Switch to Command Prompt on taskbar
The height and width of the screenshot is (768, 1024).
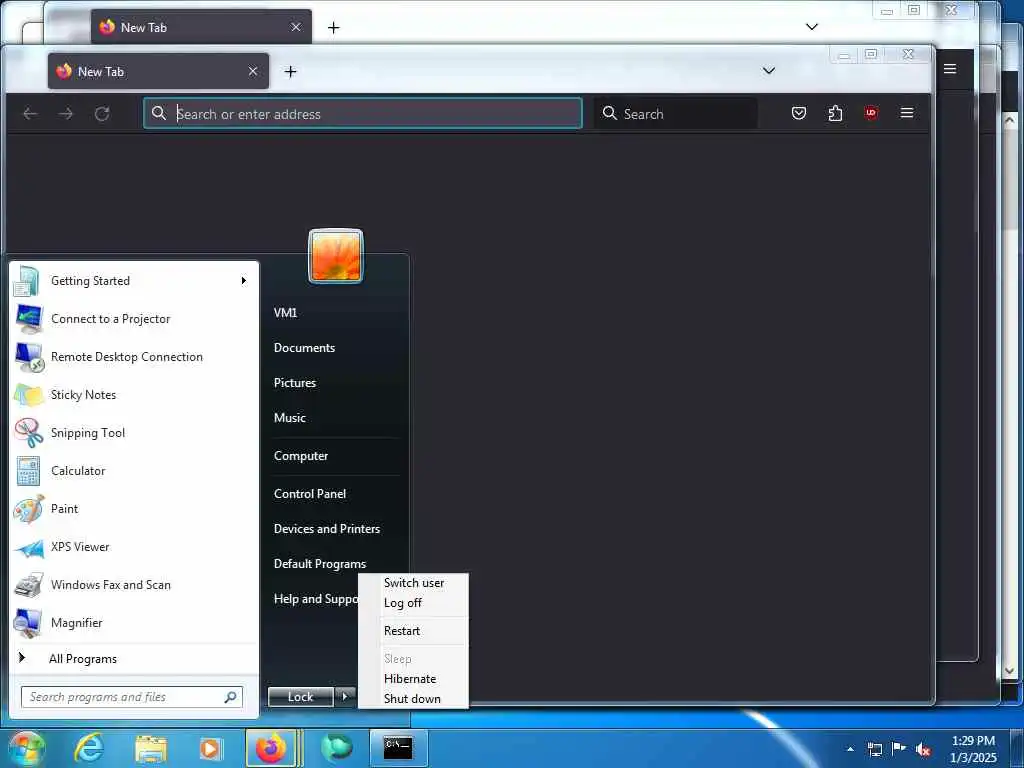(398, 748)
